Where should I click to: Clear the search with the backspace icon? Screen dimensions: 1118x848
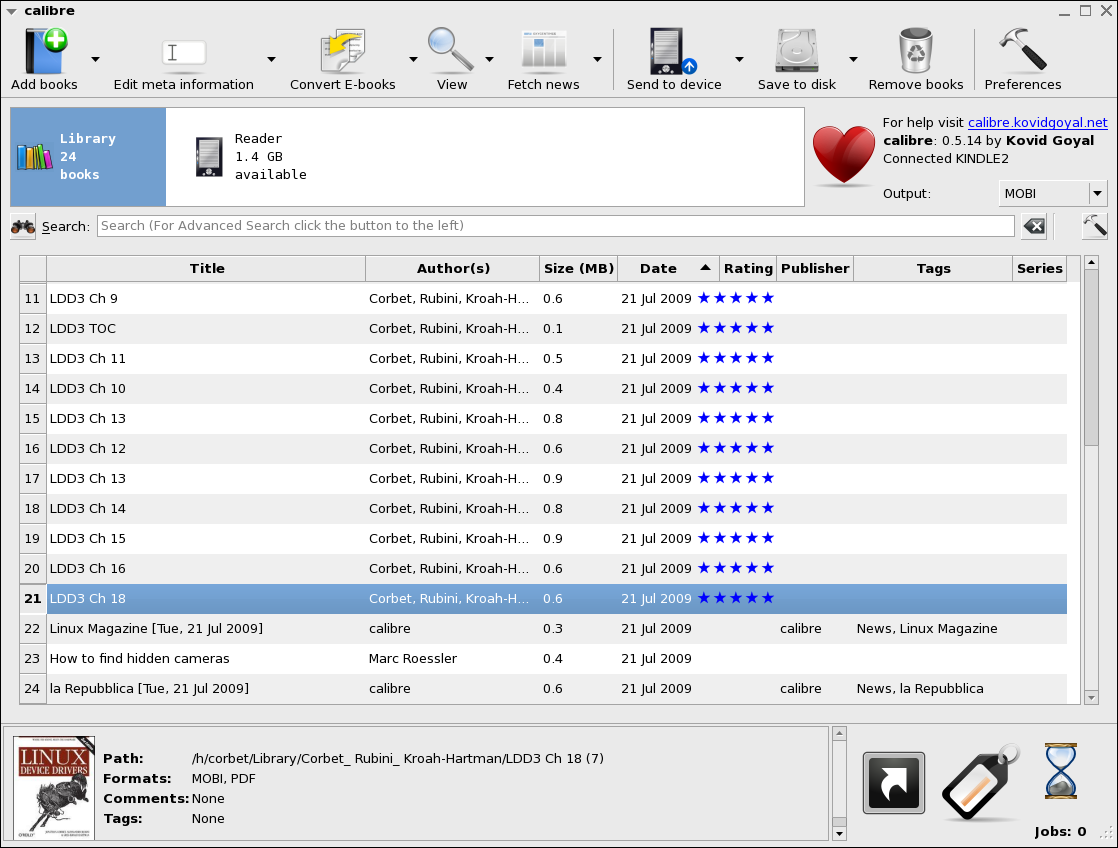(1034, 227)
